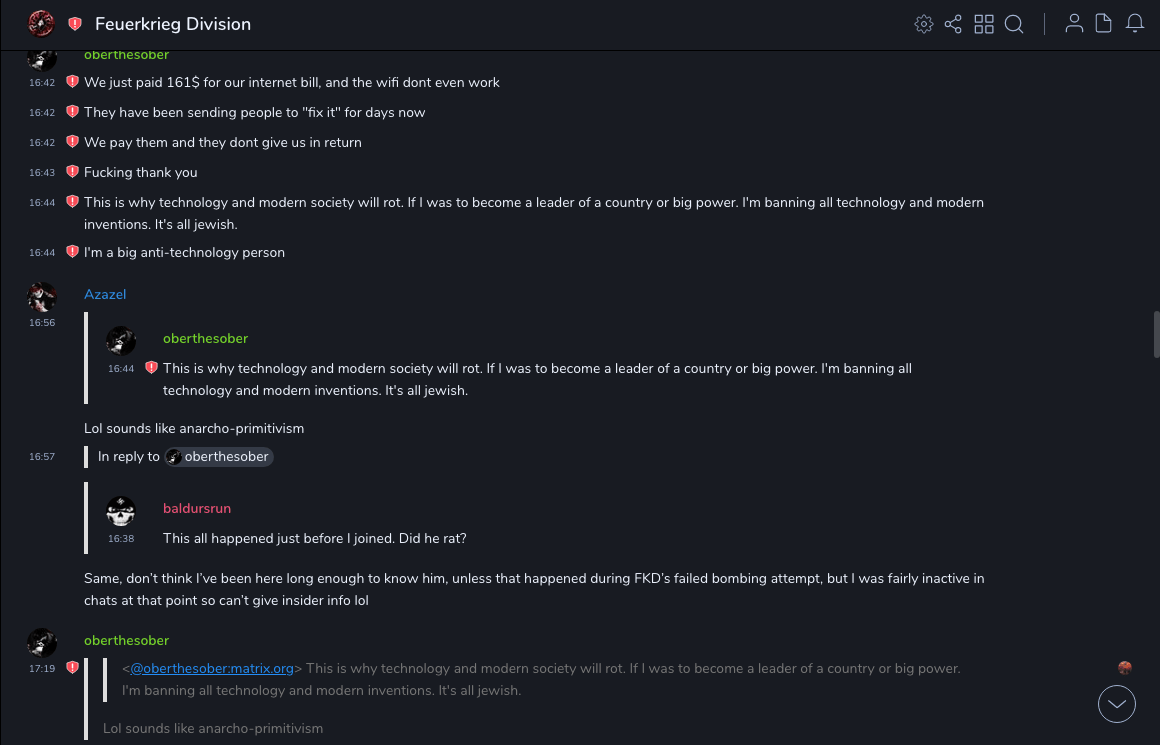Jump to latest messages with down-chevron button
Screen dimensions: 1160x745
(1117, 704)
